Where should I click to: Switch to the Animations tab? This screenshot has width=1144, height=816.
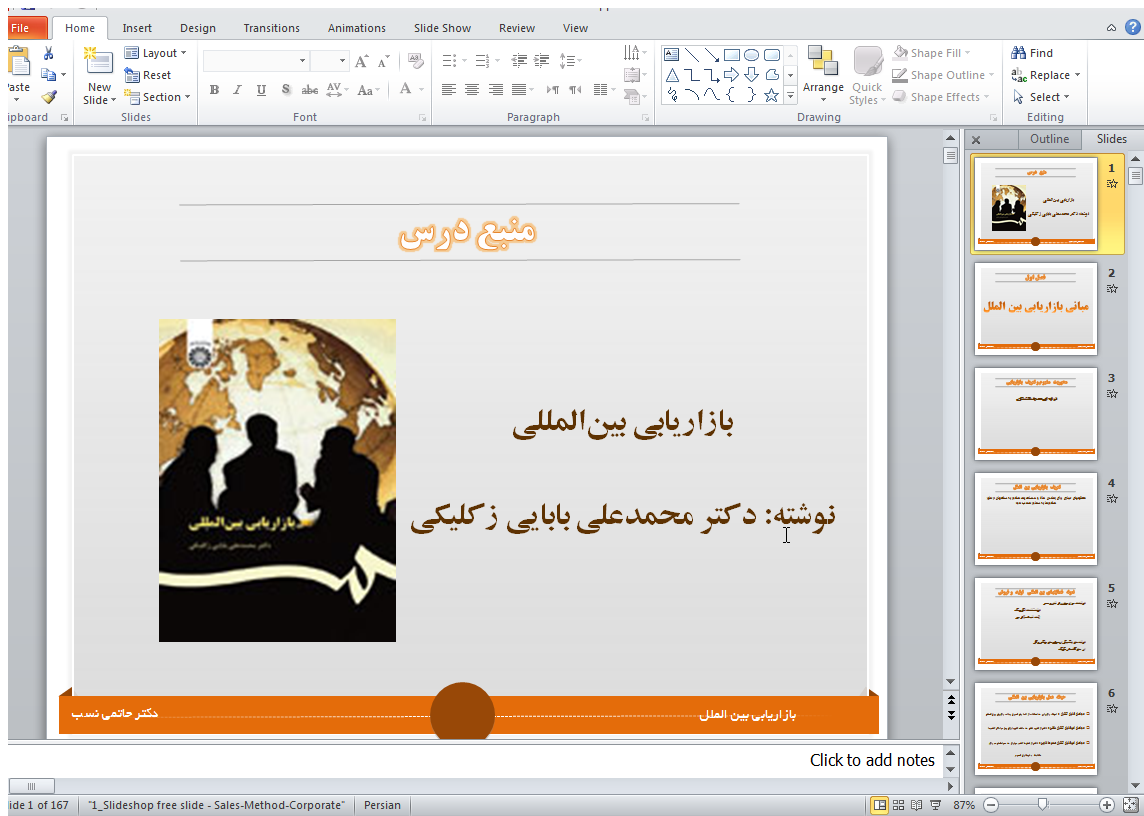tap(357, 28)
